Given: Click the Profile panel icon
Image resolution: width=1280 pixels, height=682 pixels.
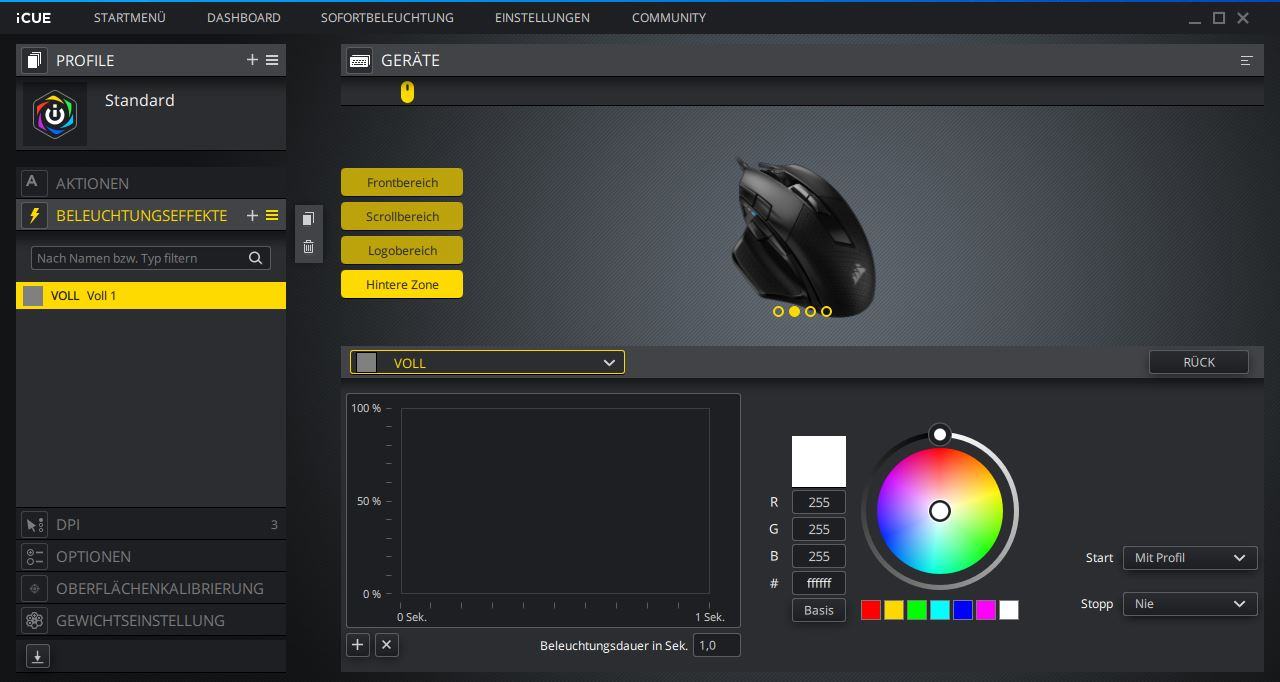Looking at the screenshot, I should click(34, 60).
